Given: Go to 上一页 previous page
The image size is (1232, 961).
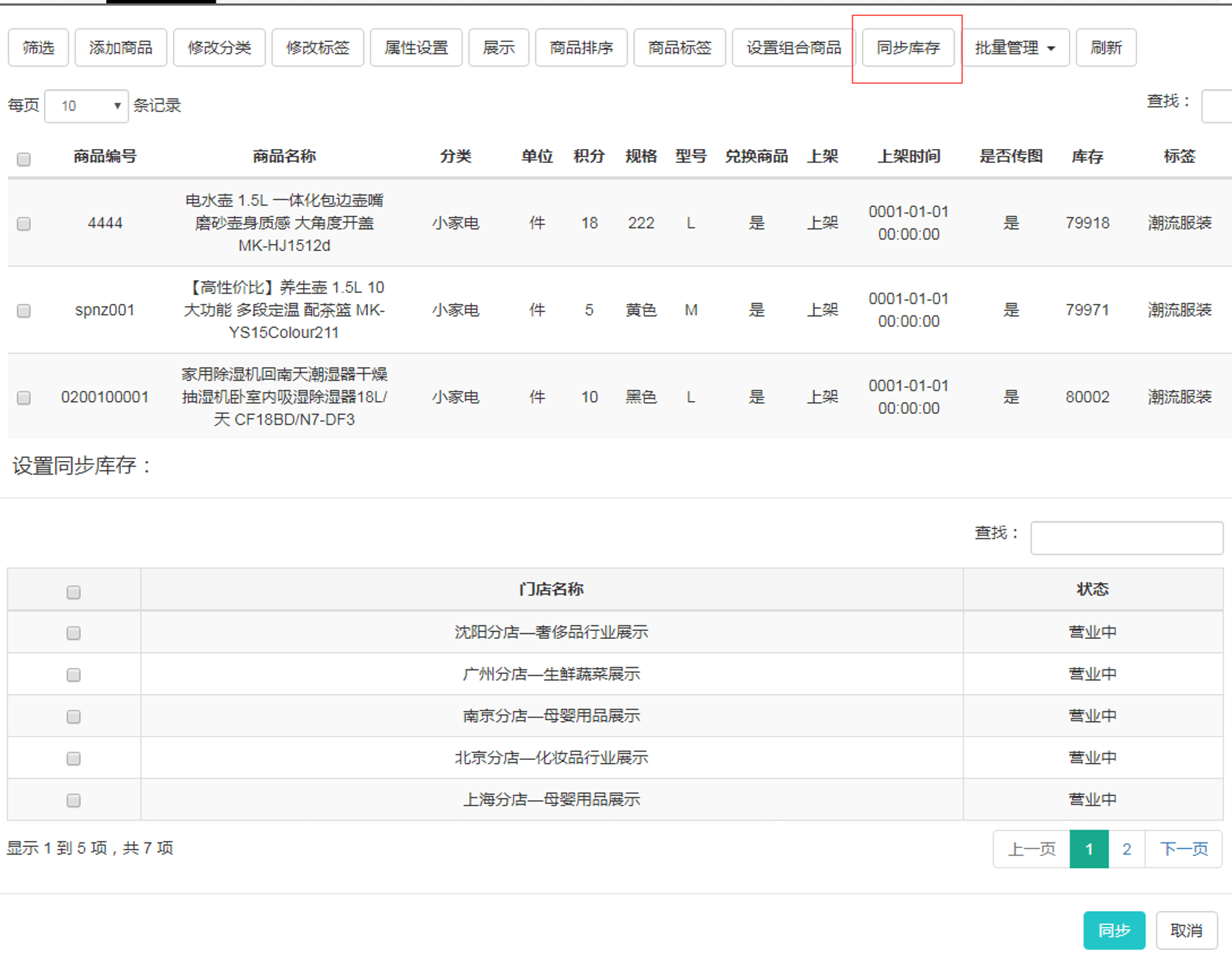Looking at the screenshot, I should pos(1031,849).
